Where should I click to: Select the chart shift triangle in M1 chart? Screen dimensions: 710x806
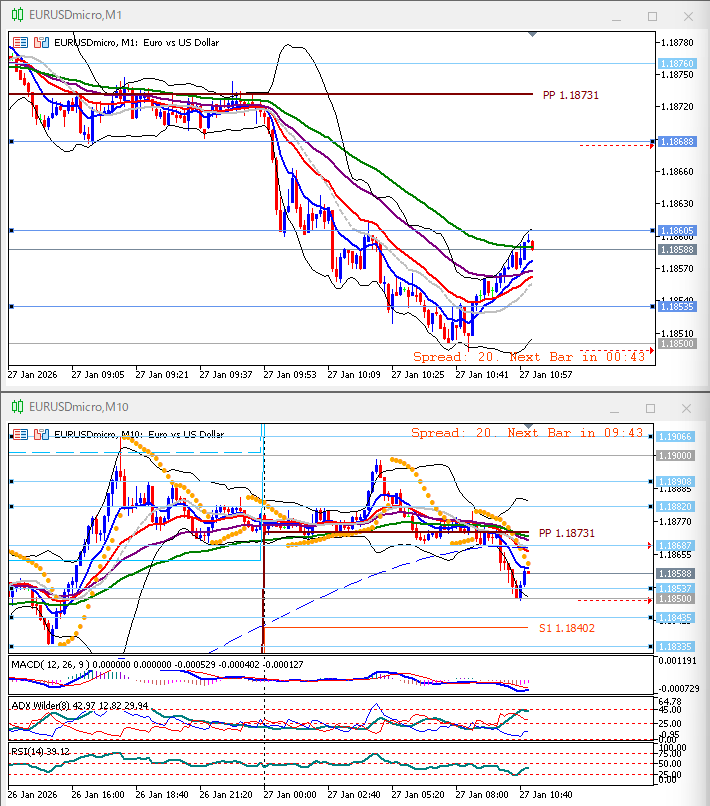(532, 34)
